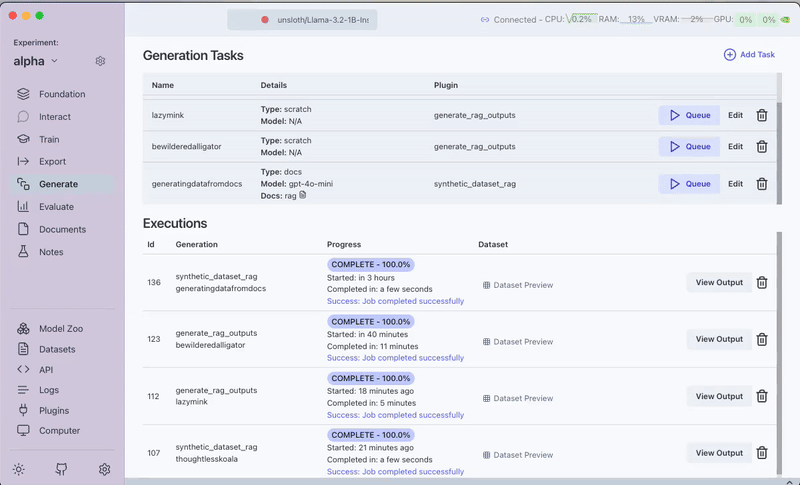The height and width of the screenshot is (485, 800).
Task: Open experiment settings gear next to alpha
Action: click(x=100, y=62)
